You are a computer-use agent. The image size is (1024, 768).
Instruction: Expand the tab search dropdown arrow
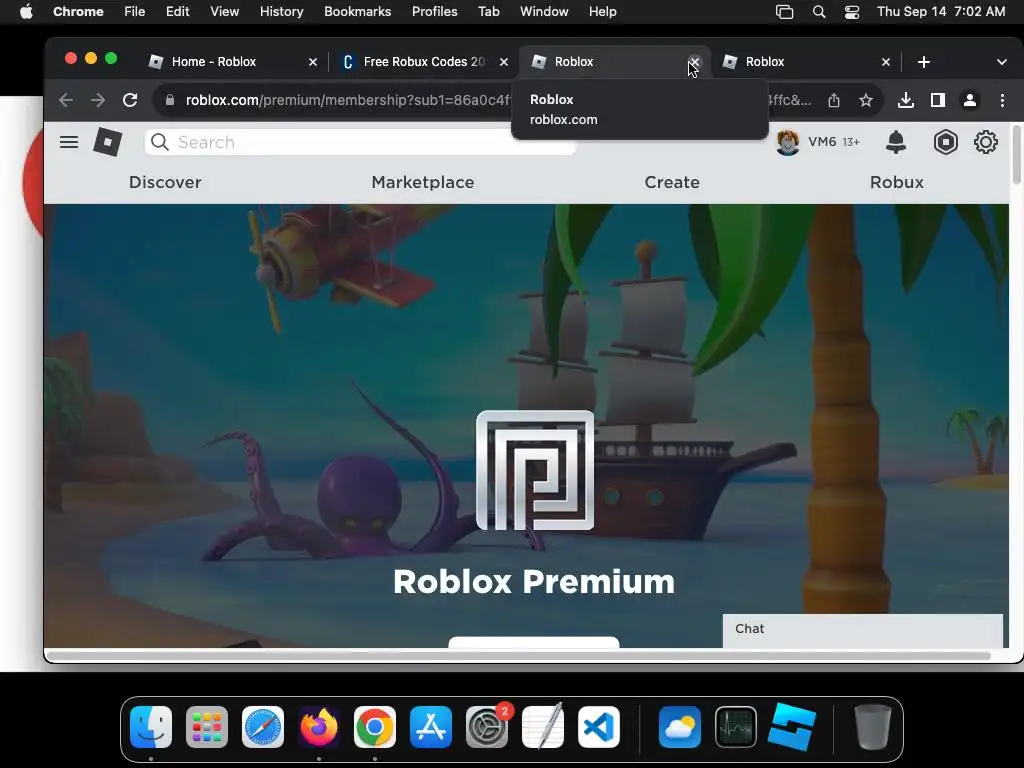point(1001,62)
